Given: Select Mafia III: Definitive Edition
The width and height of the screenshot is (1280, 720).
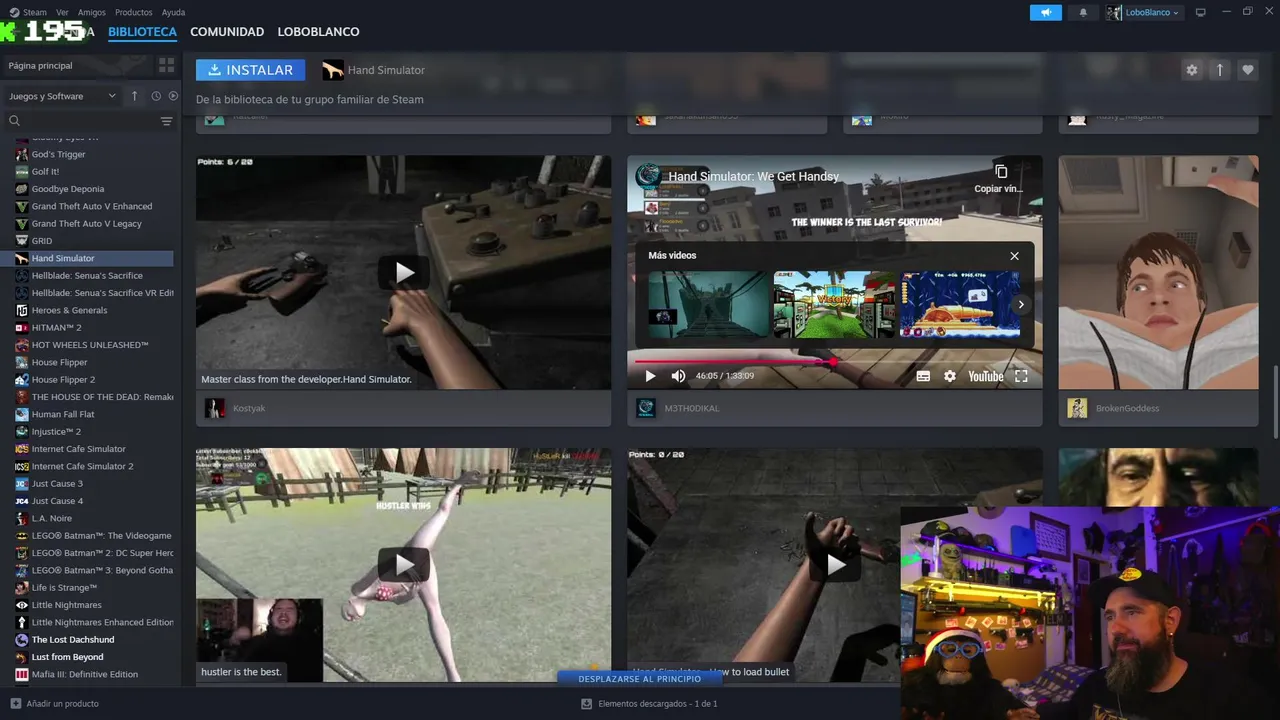Looking at the screenshot, I should click(94, 674).
